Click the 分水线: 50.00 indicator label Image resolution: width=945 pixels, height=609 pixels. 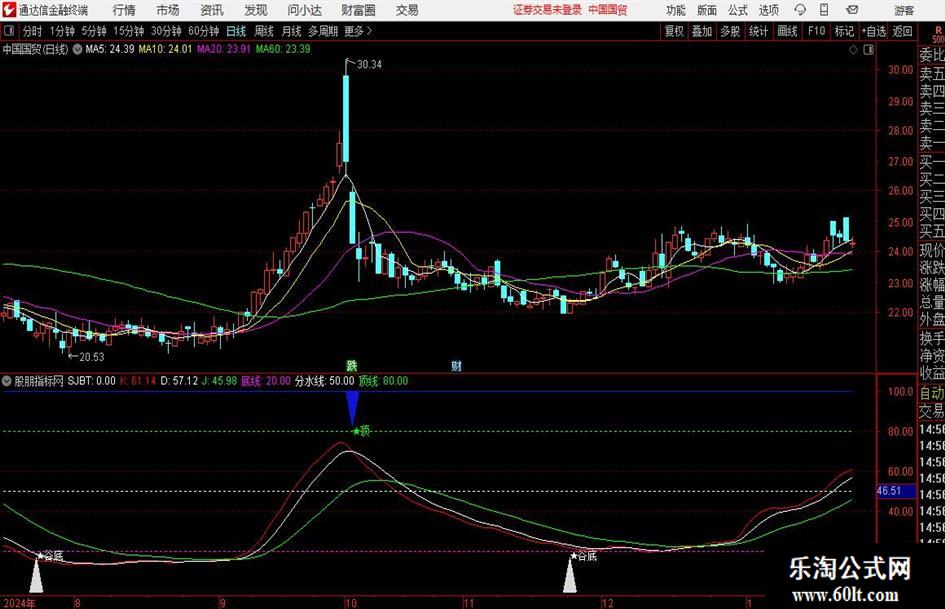(324, 381)
